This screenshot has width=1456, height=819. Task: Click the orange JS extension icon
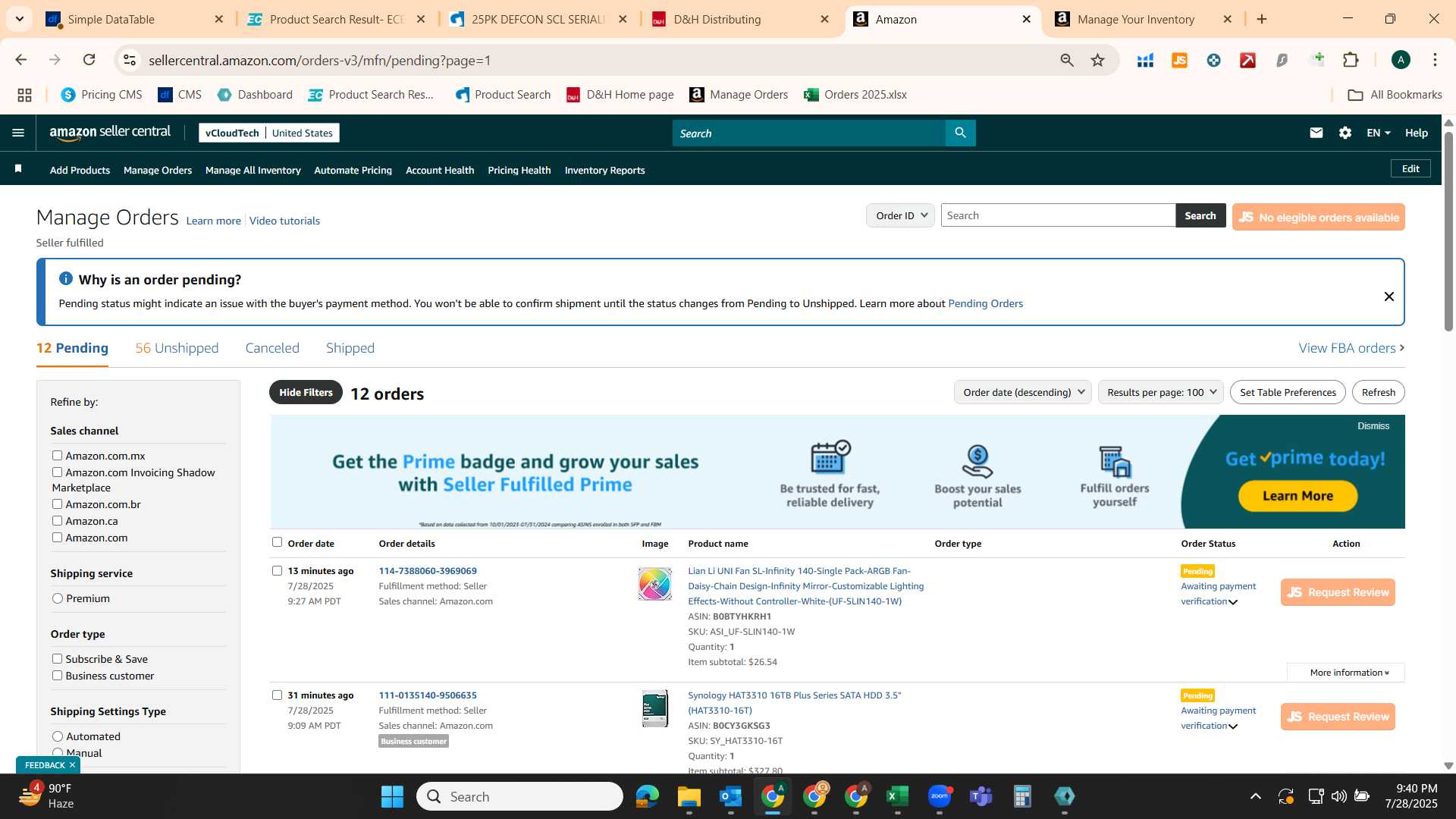pos(1179,60)
